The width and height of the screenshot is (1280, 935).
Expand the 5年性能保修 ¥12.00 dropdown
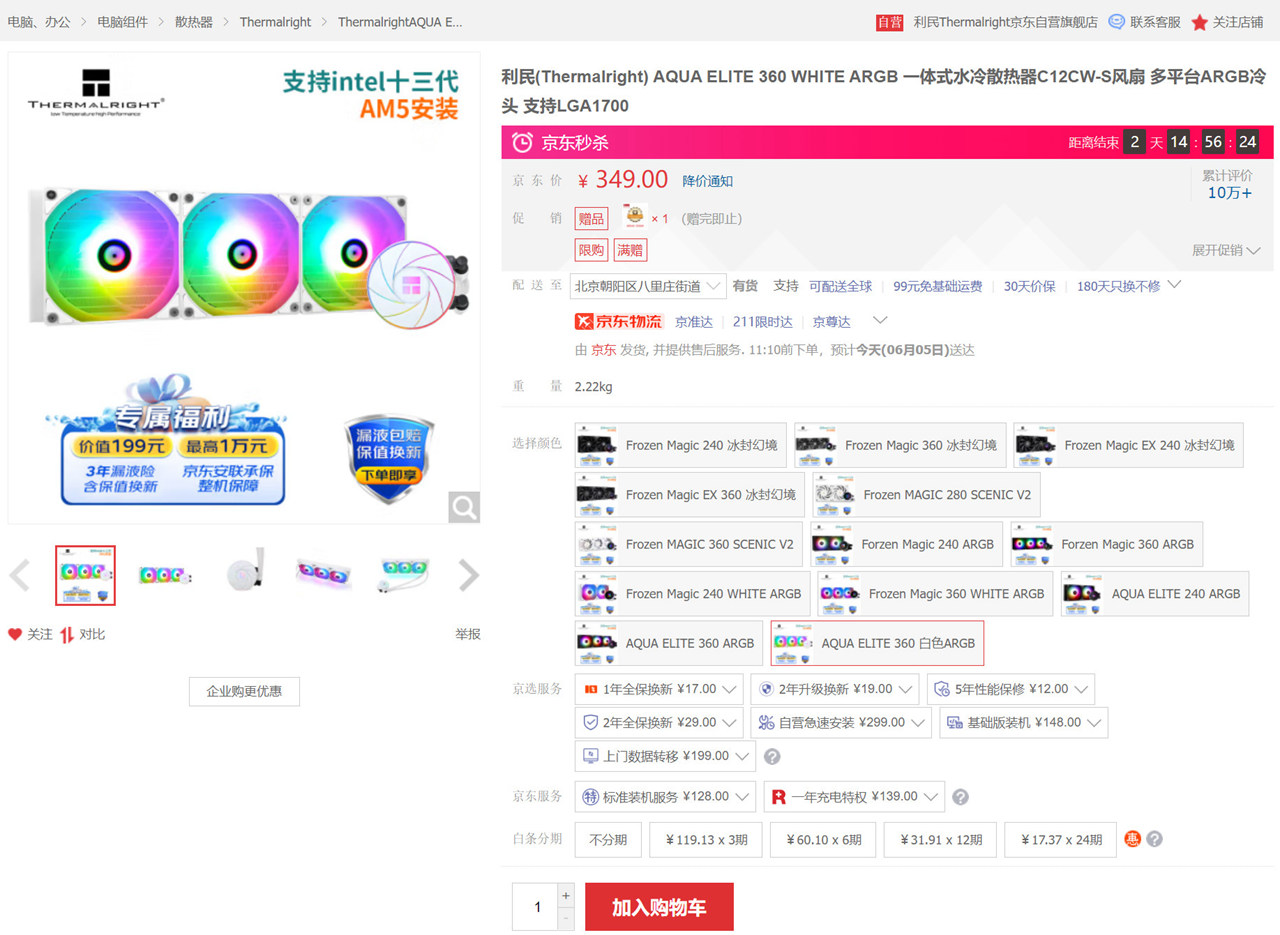point(1011,689)
